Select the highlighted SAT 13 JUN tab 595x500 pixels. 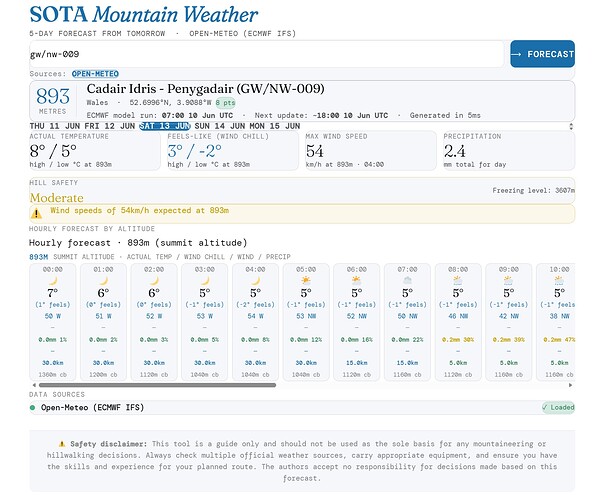coord(165,126)
